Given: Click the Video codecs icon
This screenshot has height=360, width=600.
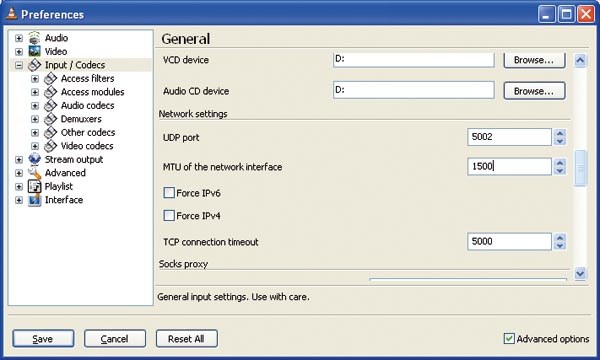Looking at the screenshot, I should pos(51,146).
